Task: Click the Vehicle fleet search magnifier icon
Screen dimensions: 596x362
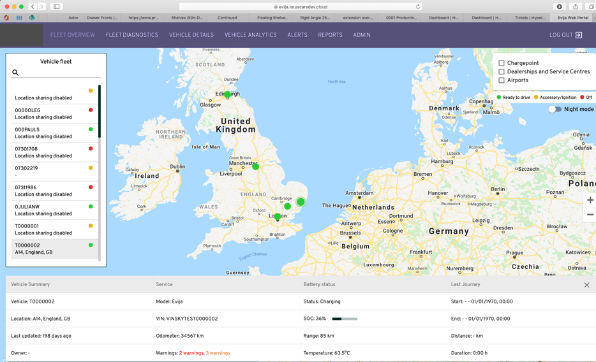Action: 15,72
